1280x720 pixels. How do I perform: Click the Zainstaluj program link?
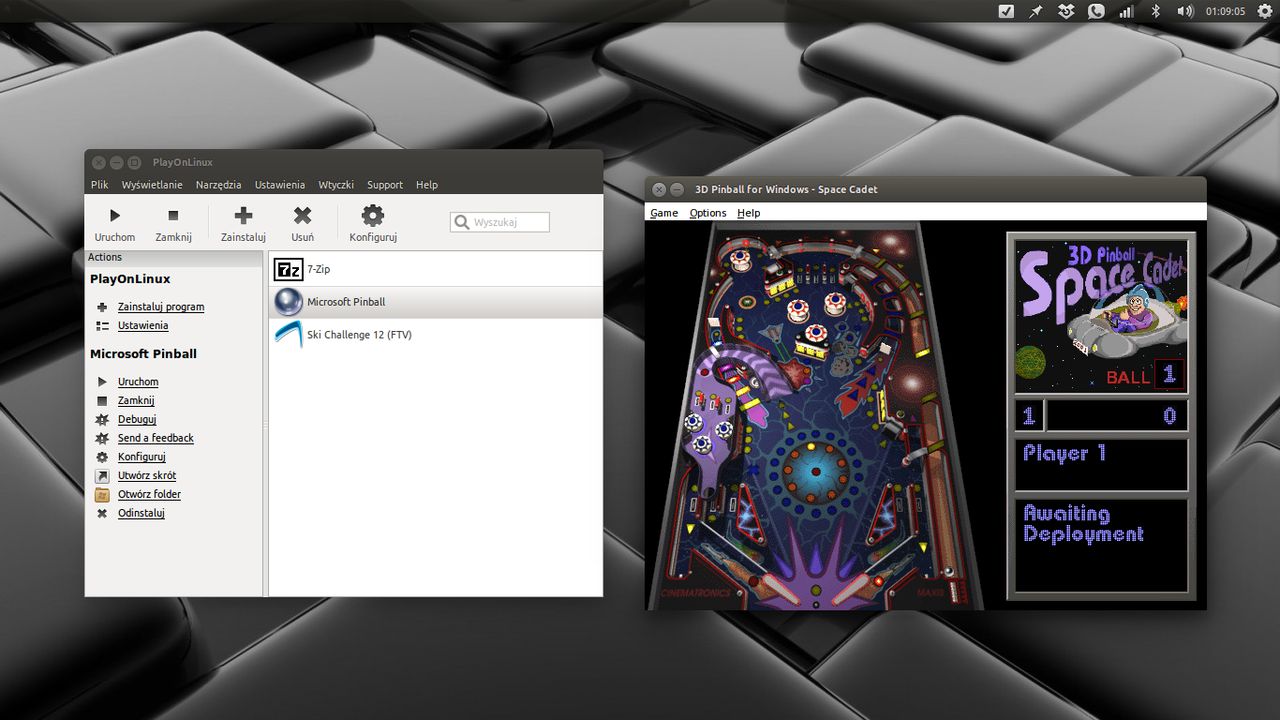pyautogui.click(x=161, y=307)
